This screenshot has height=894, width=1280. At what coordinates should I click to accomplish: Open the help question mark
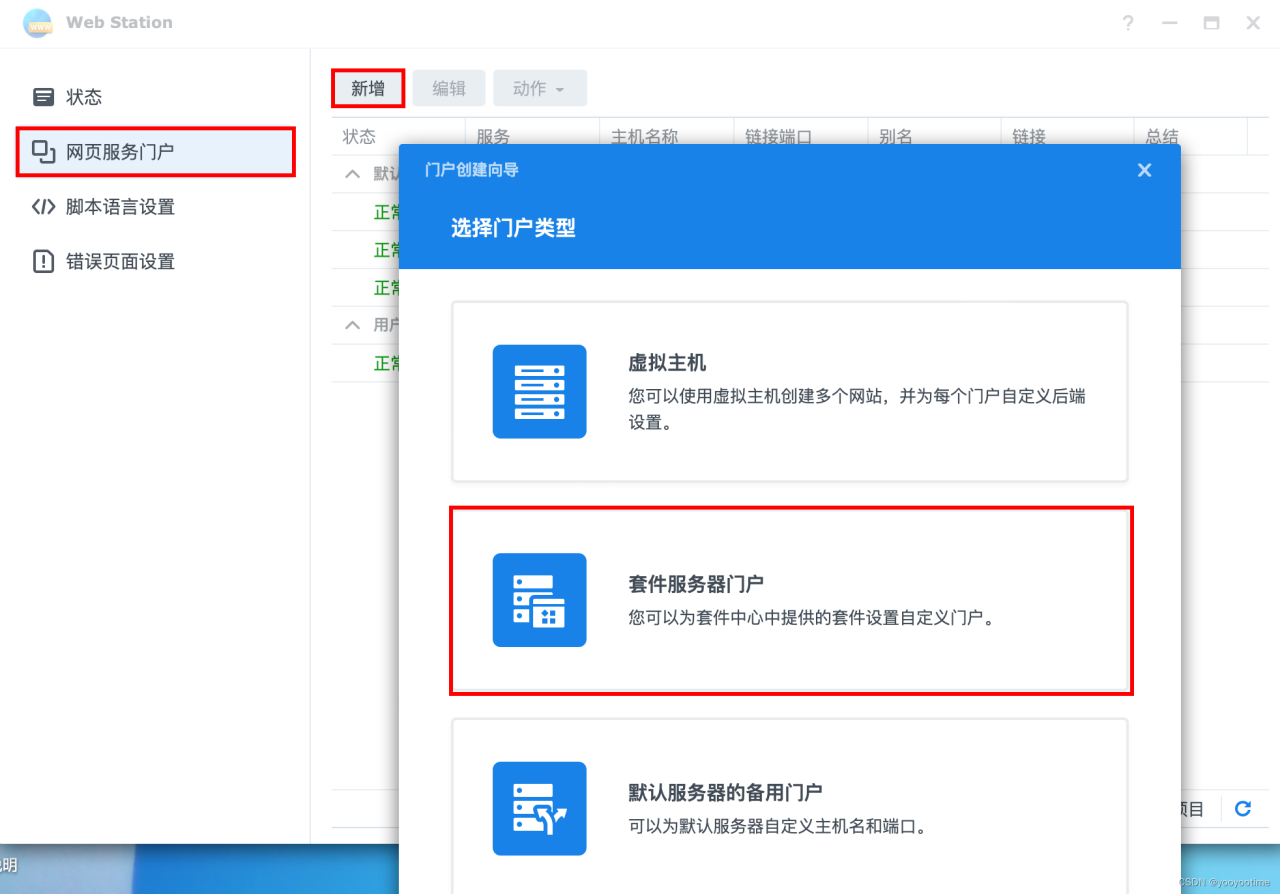(x=1127, y=22)
